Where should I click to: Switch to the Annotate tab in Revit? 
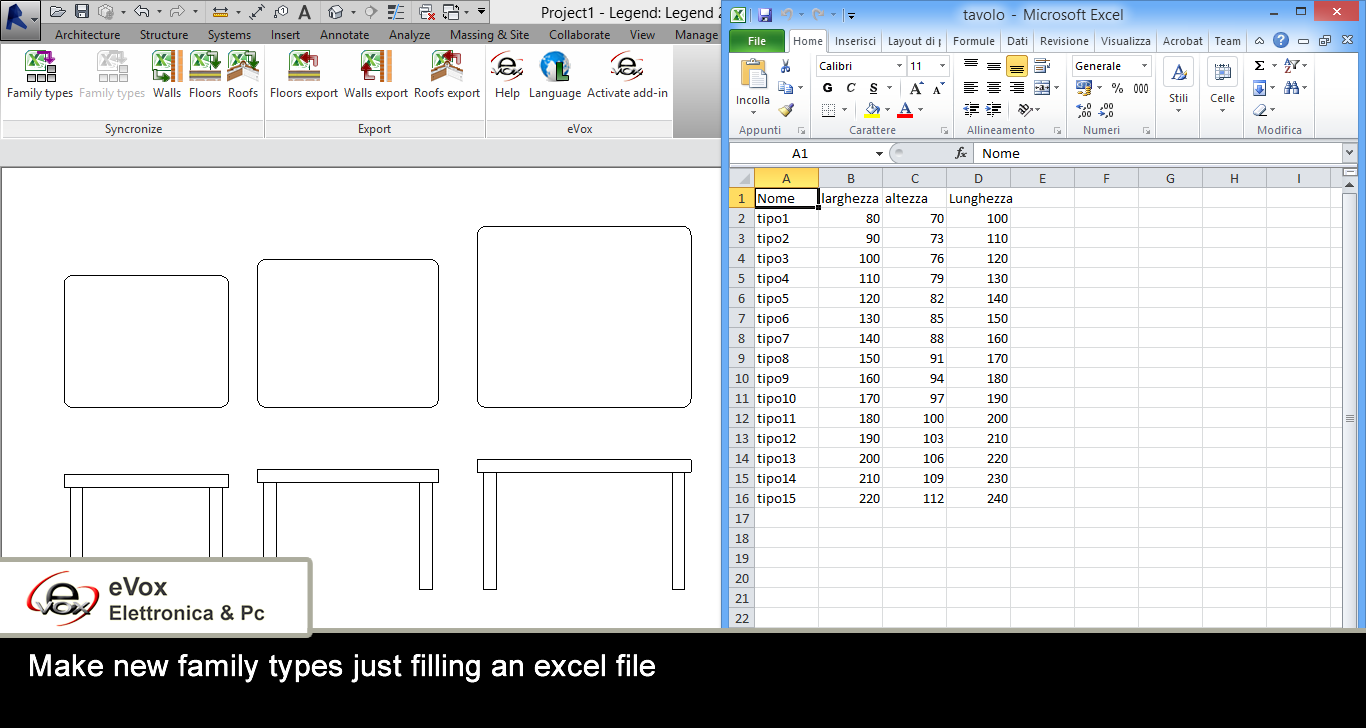click(344, 34)
